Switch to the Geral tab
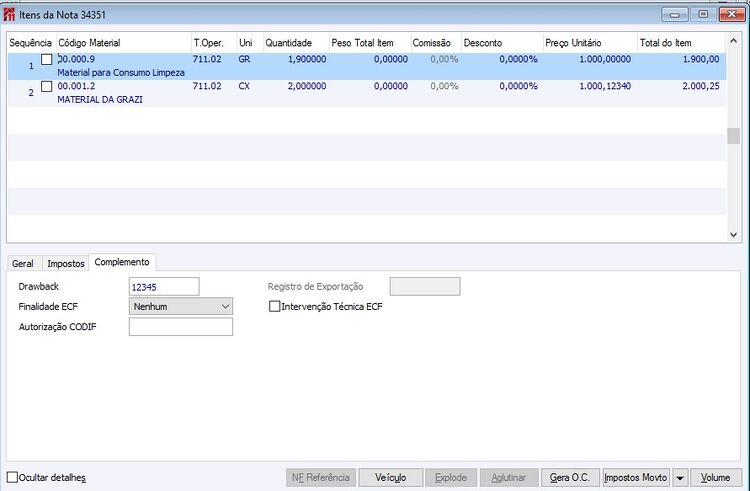The width and height of the screenshot is (750, 491). (22, 263)
